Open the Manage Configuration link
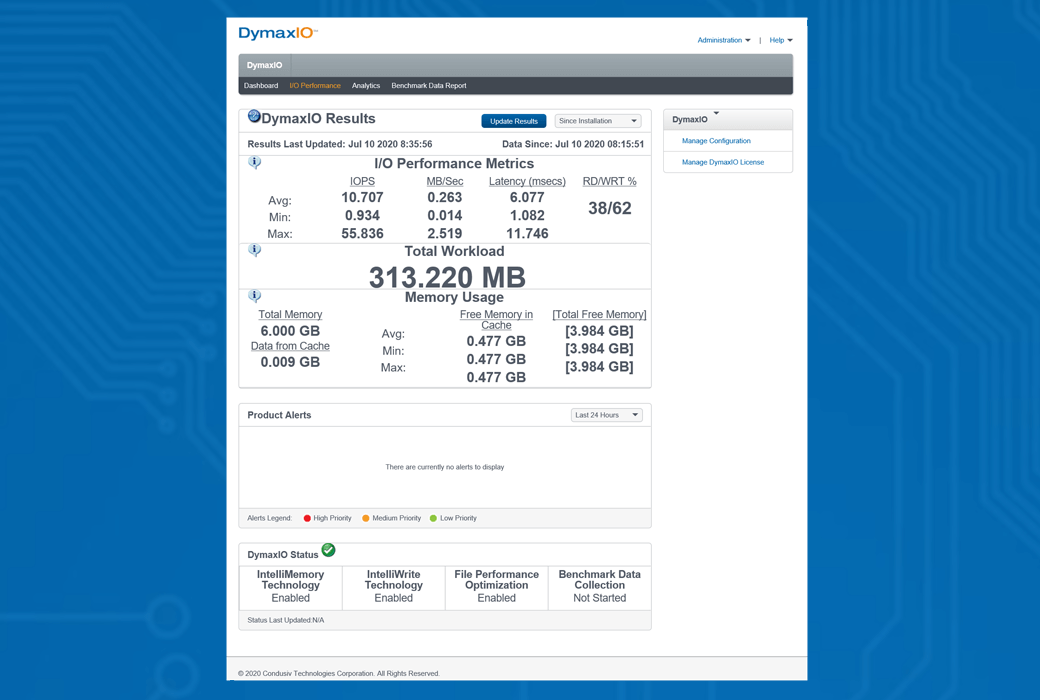Screen dimensions: 1040x700 click(x=716, y=141)
